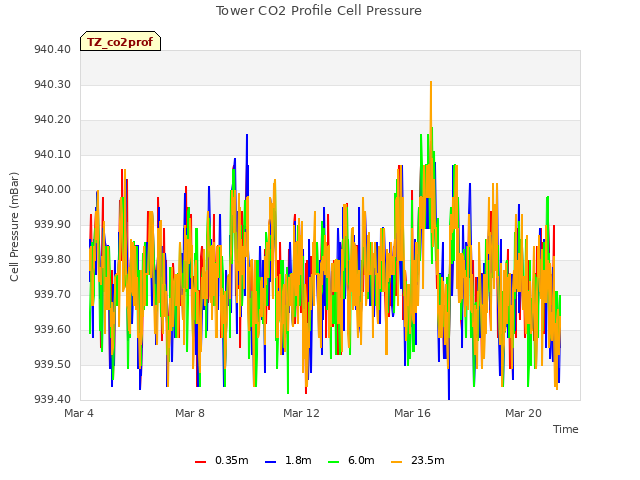
Task: Click the orange peak above 940.30
Action: (431, 83)
